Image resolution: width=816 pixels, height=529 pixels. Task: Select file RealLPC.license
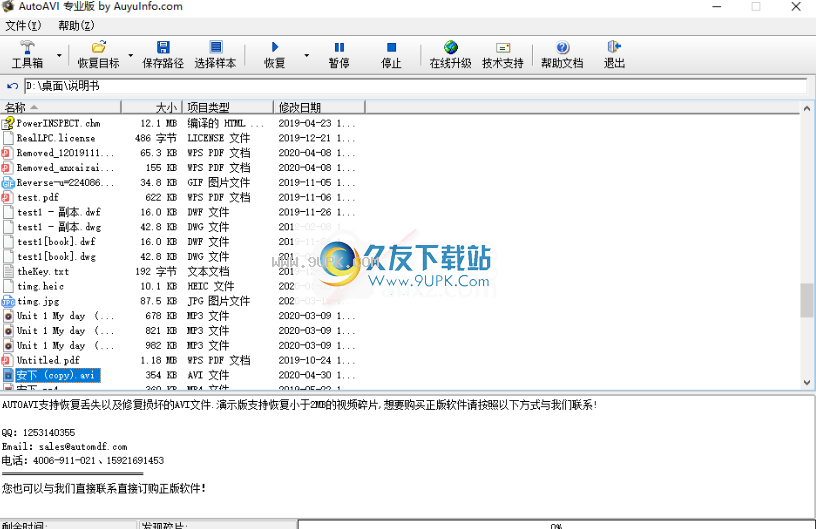[x=56, y=138]
